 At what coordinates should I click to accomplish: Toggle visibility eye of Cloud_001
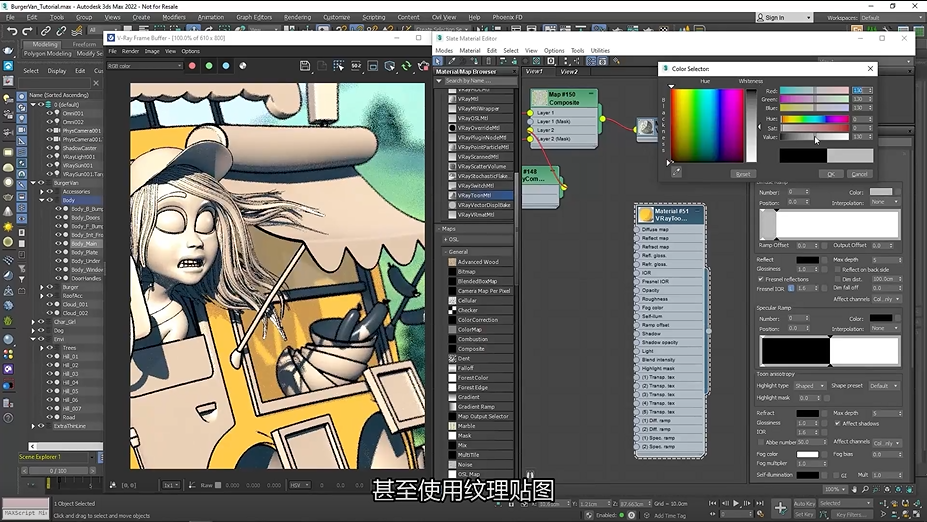50,304
